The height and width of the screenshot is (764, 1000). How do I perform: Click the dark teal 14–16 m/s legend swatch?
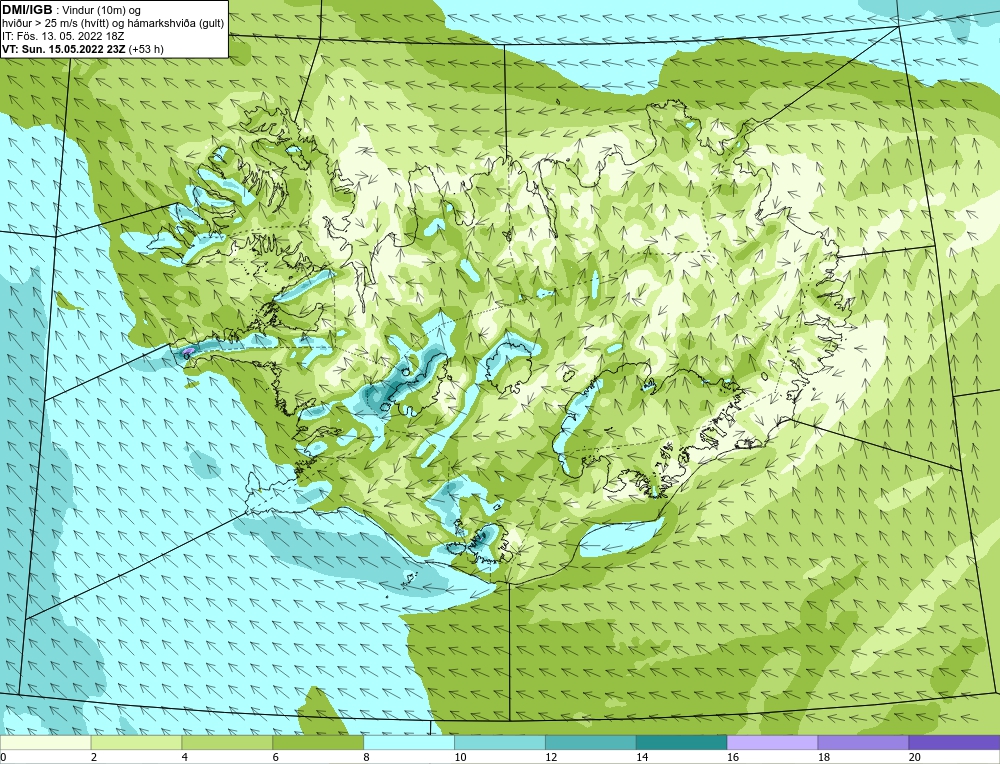click(682, 742)
